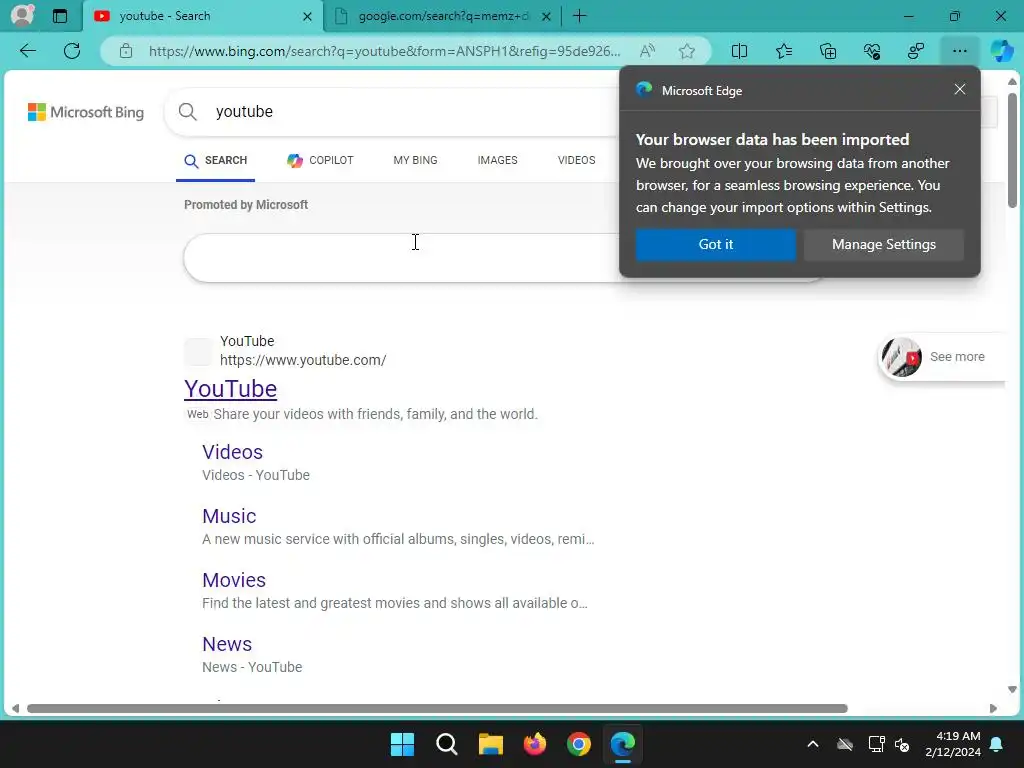Refresh the current page
This screenshot has width=1024, height=768.
72,51
